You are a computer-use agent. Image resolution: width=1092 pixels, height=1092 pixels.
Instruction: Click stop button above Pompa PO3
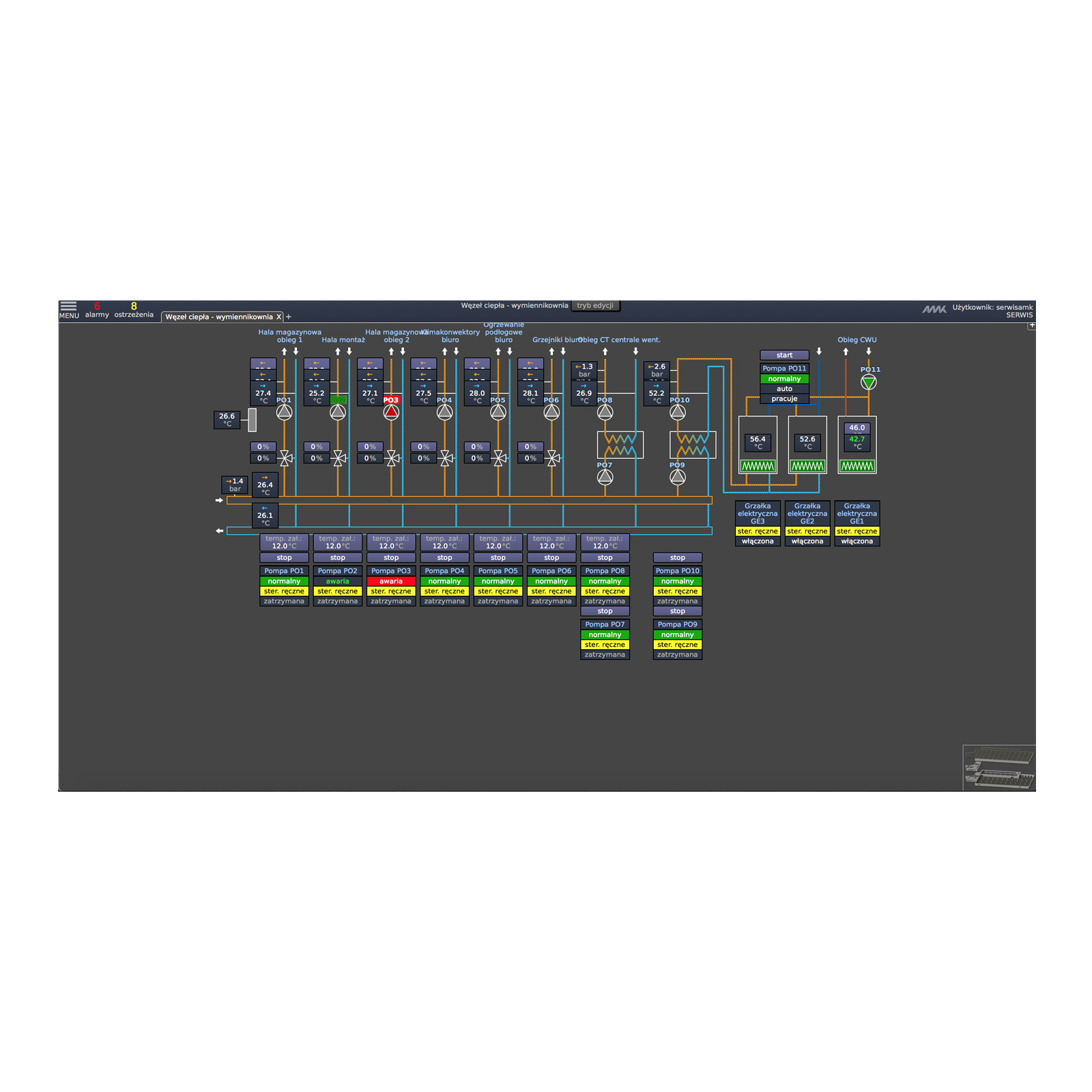click(391, 558)
